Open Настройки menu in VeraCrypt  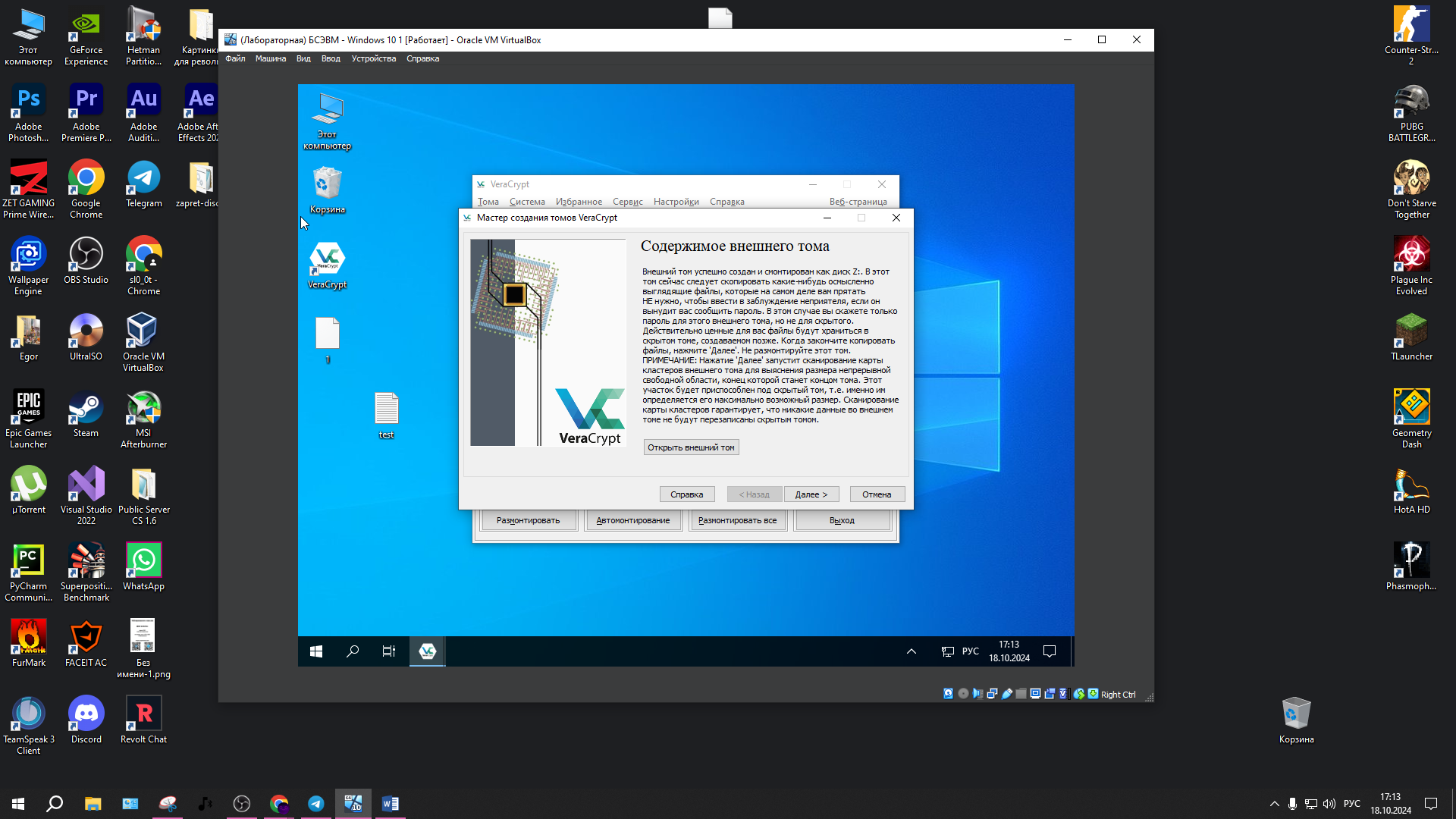click(676, 202)
